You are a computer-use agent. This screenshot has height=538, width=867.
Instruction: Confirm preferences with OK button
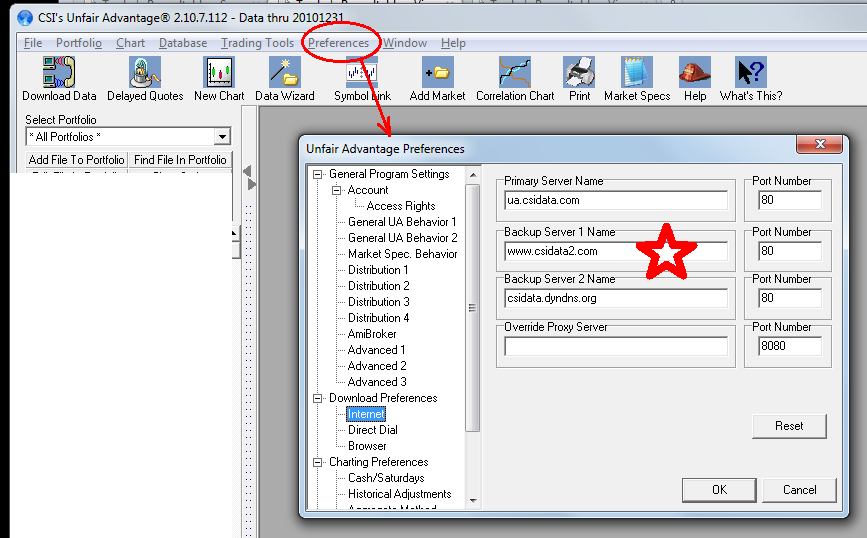(x=719, y=490)
